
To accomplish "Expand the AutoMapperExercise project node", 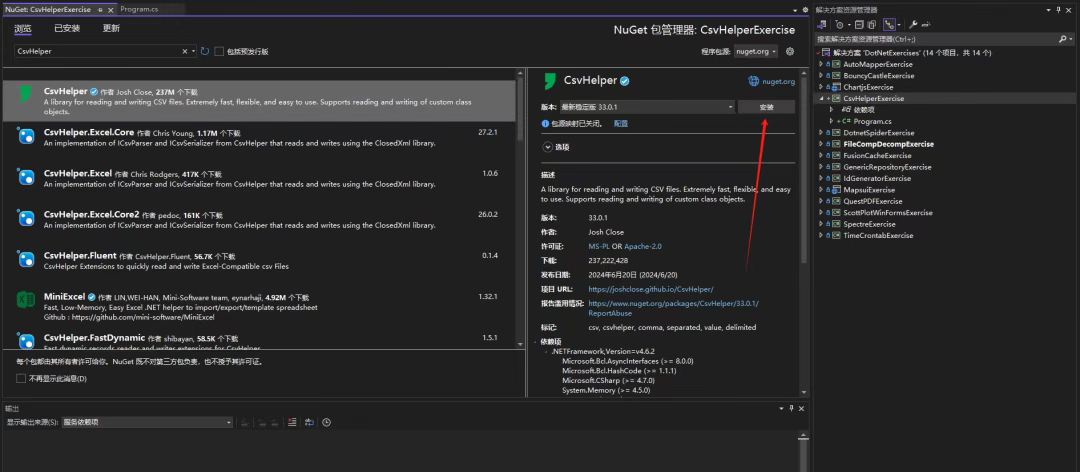I will 820,64.
